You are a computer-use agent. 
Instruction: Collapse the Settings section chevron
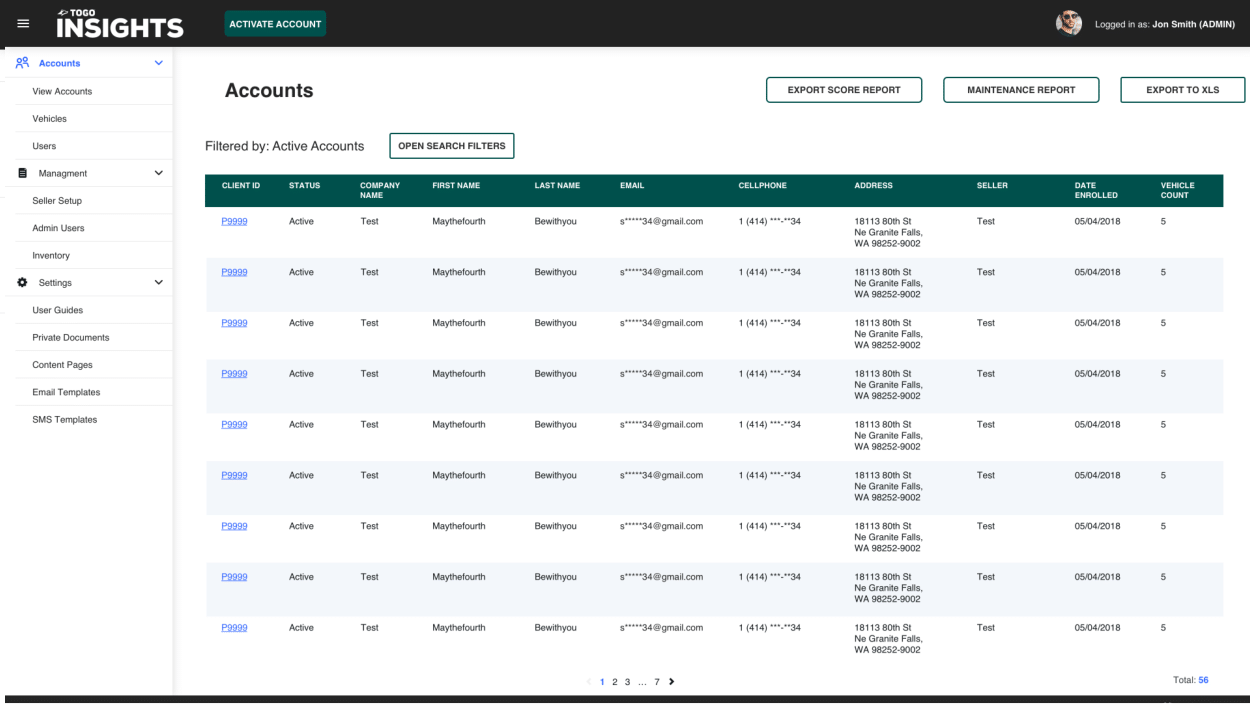pos(158,283)
